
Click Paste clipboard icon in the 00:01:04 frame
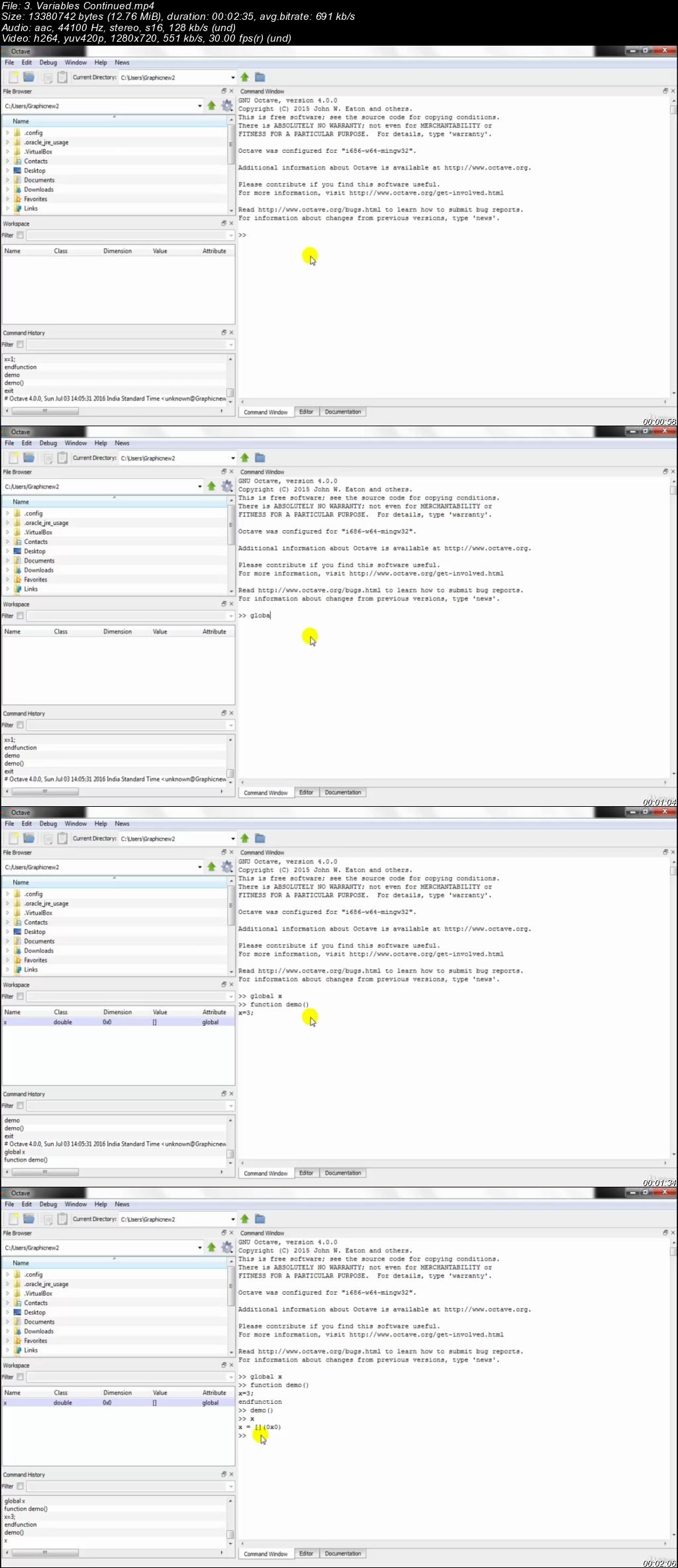click(x=62, y=458)
